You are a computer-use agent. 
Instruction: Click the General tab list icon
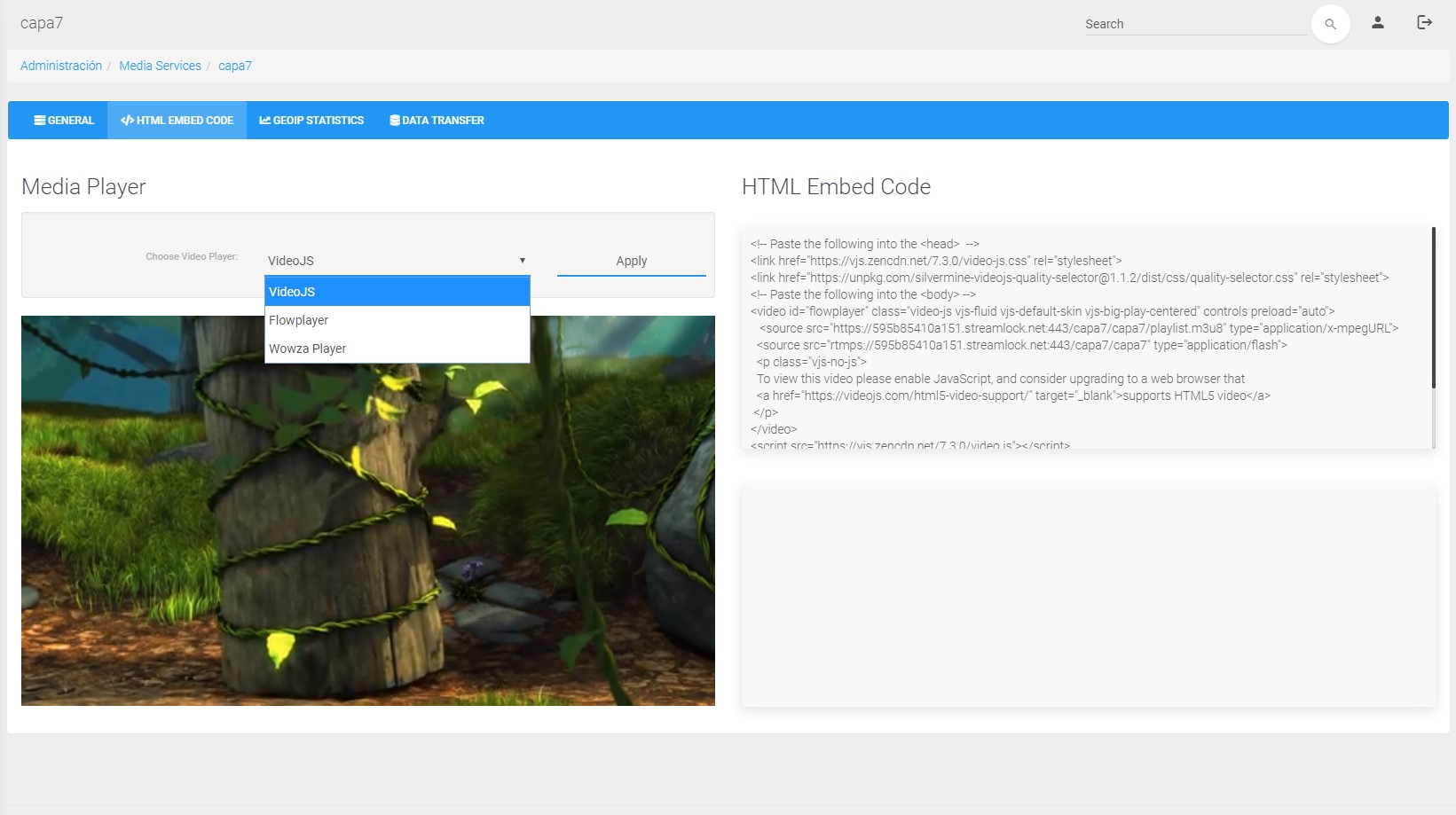click(40, 121)
